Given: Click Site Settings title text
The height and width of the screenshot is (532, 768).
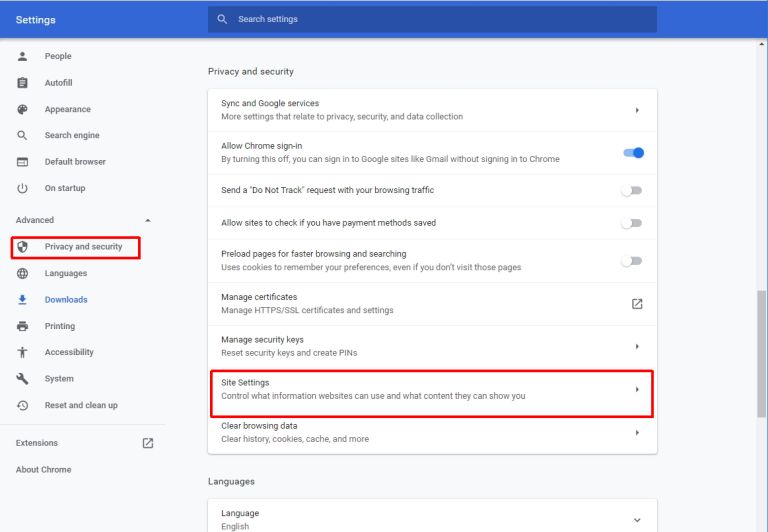Looking at the screenshot, I should click(245, 383).
